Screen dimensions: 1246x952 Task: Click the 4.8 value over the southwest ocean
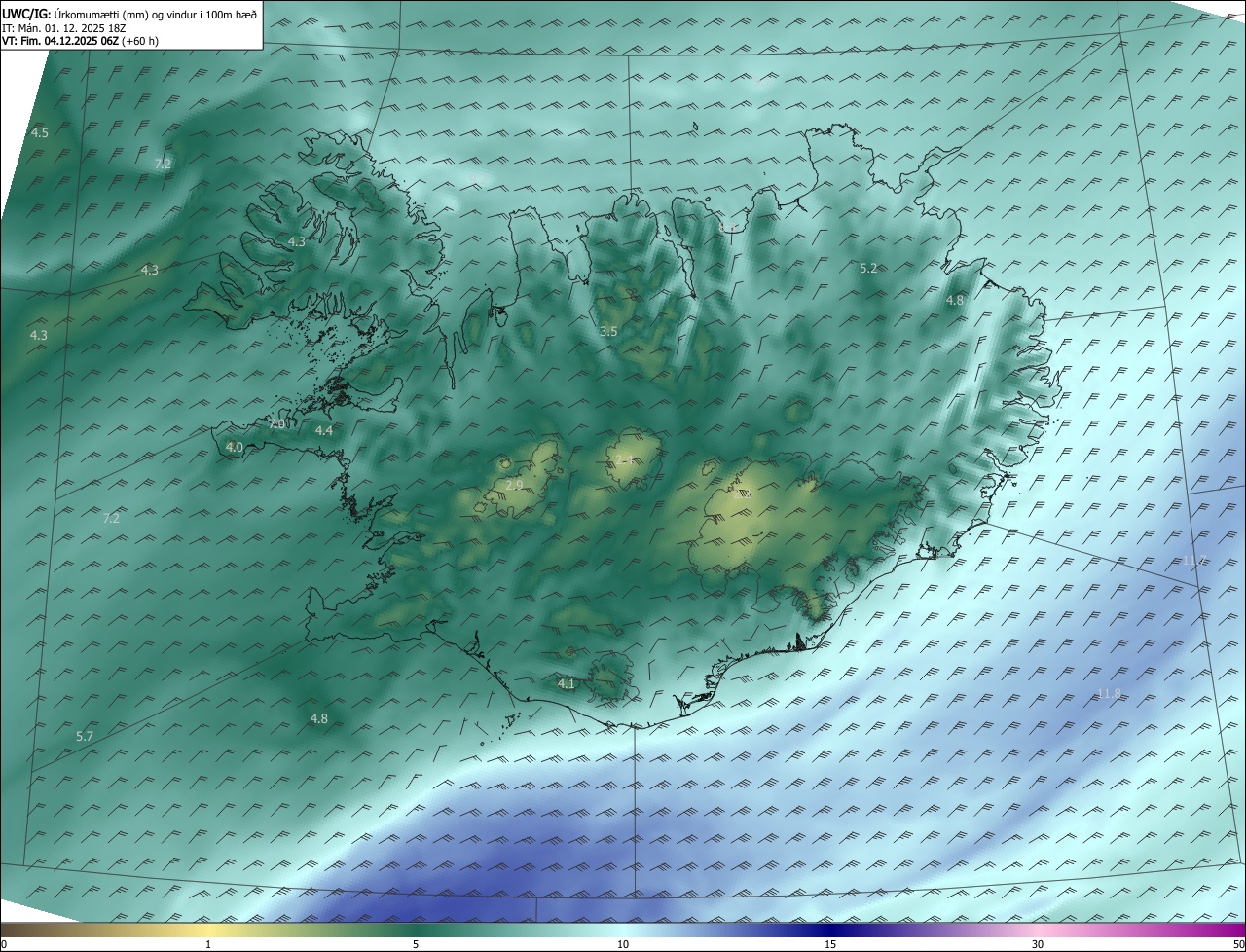(x=319, y=719)
